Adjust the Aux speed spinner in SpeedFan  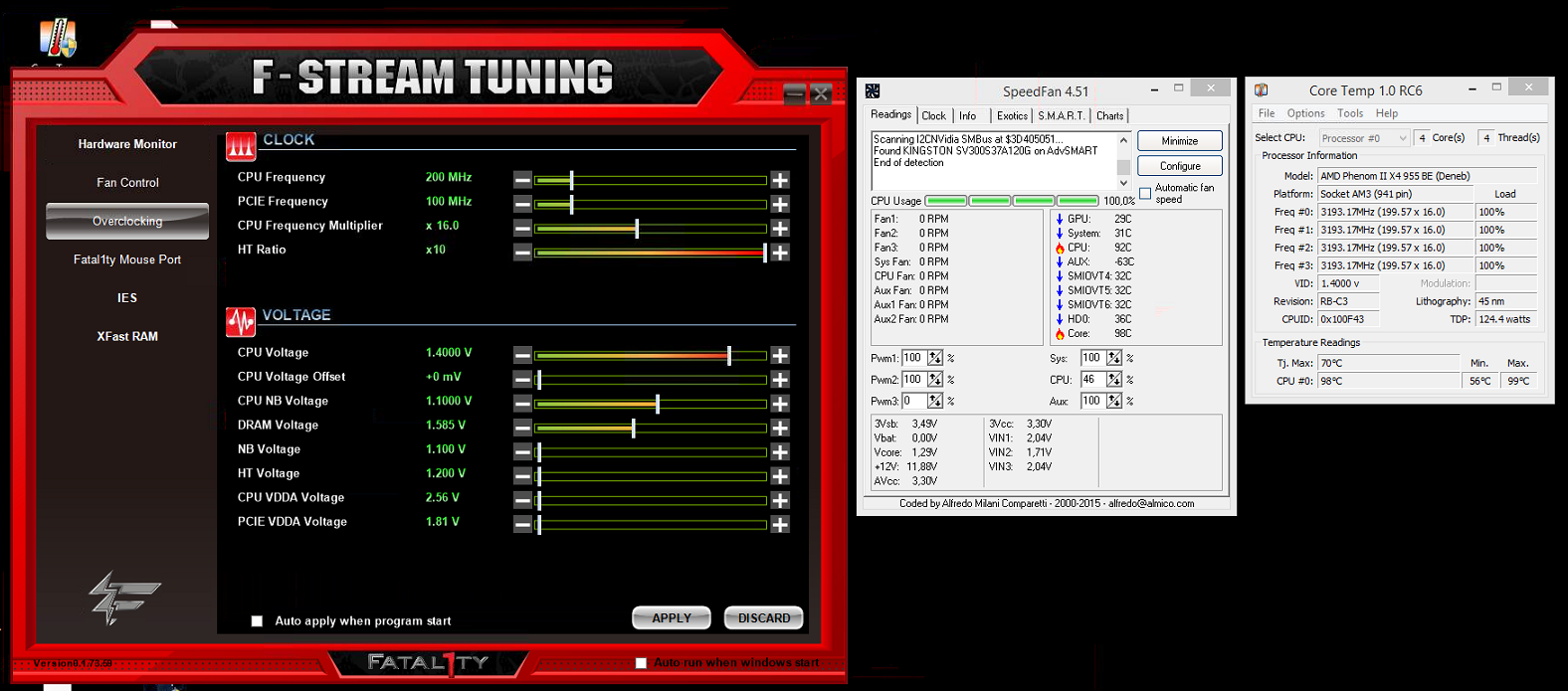click(1114, 401)
